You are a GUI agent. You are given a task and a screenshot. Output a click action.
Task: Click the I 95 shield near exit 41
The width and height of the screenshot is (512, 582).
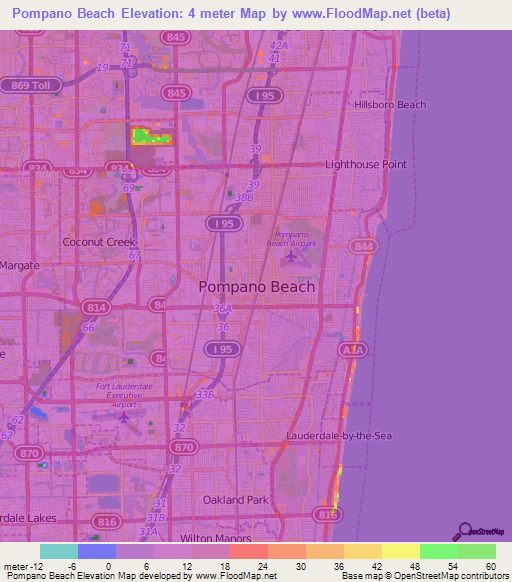tap(265, 96)
